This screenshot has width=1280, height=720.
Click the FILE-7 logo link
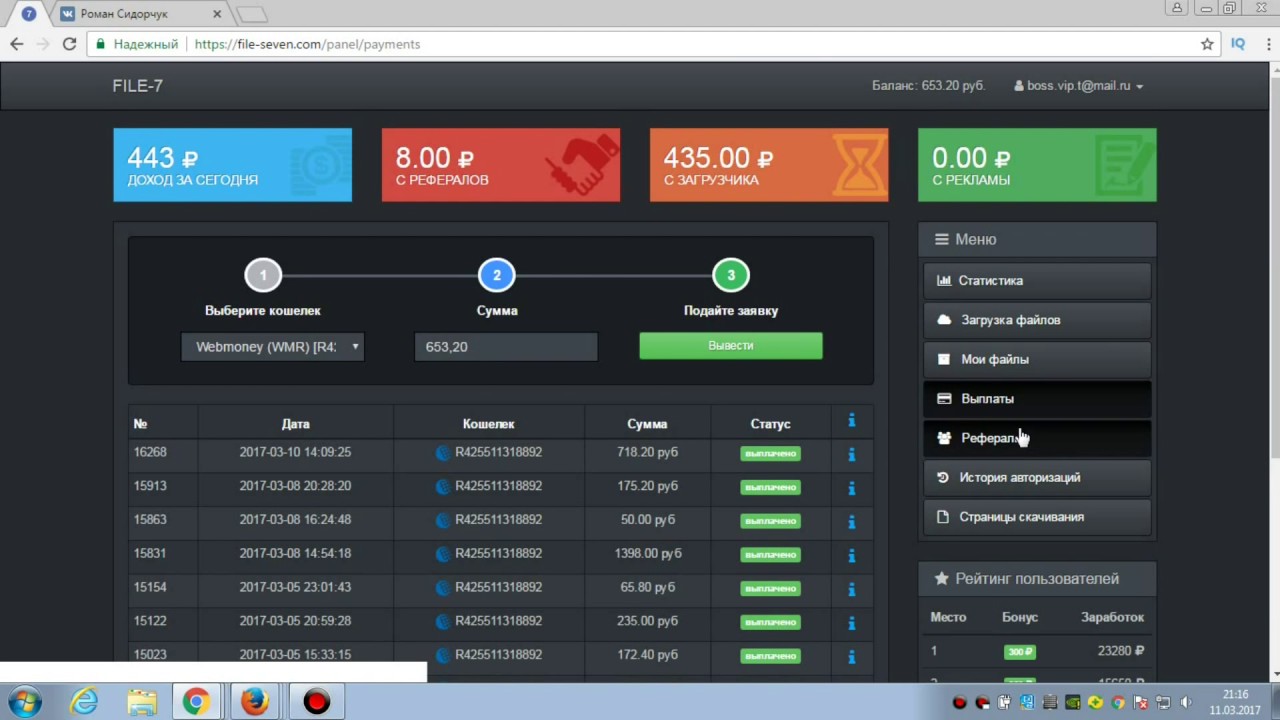138,86
